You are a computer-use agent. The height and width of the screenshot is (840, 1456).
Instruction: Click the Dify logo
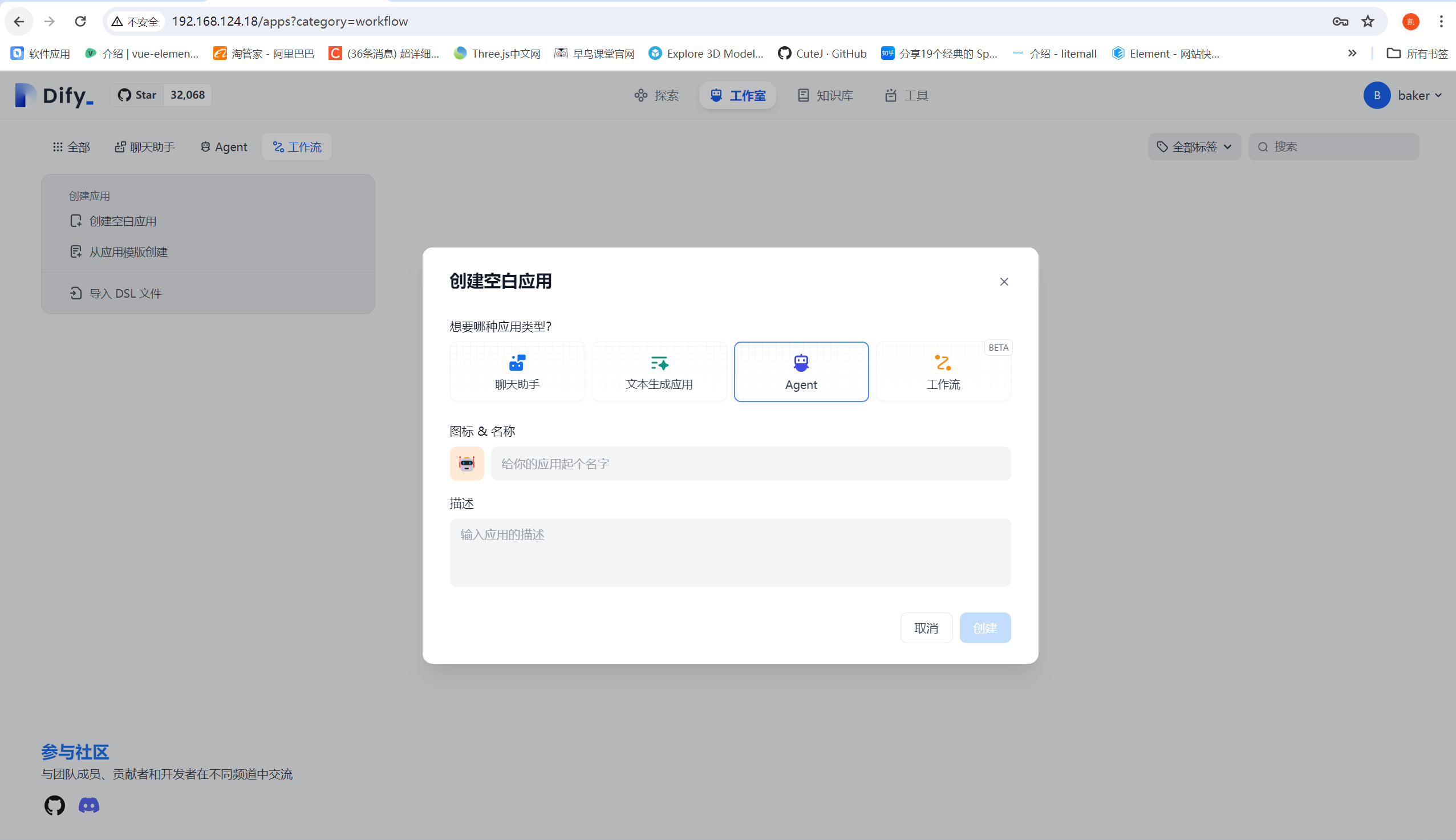point(54,95)
